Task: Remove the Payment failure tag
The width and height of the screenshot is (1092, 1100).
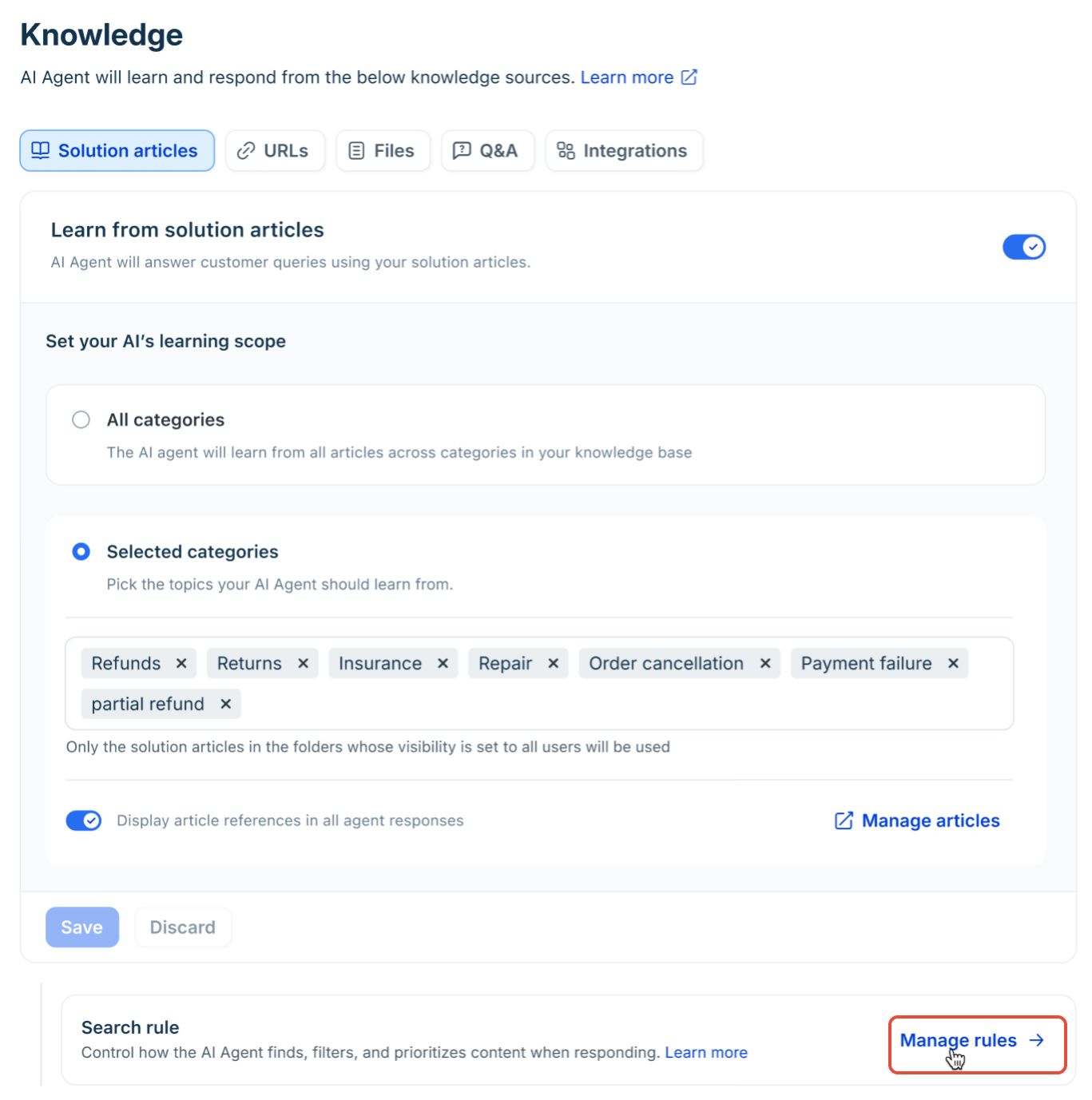Action: point(953,664)
